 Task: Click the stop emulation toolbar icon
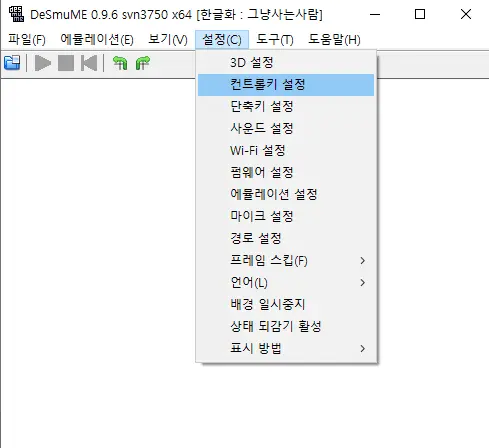click(66, 63)
